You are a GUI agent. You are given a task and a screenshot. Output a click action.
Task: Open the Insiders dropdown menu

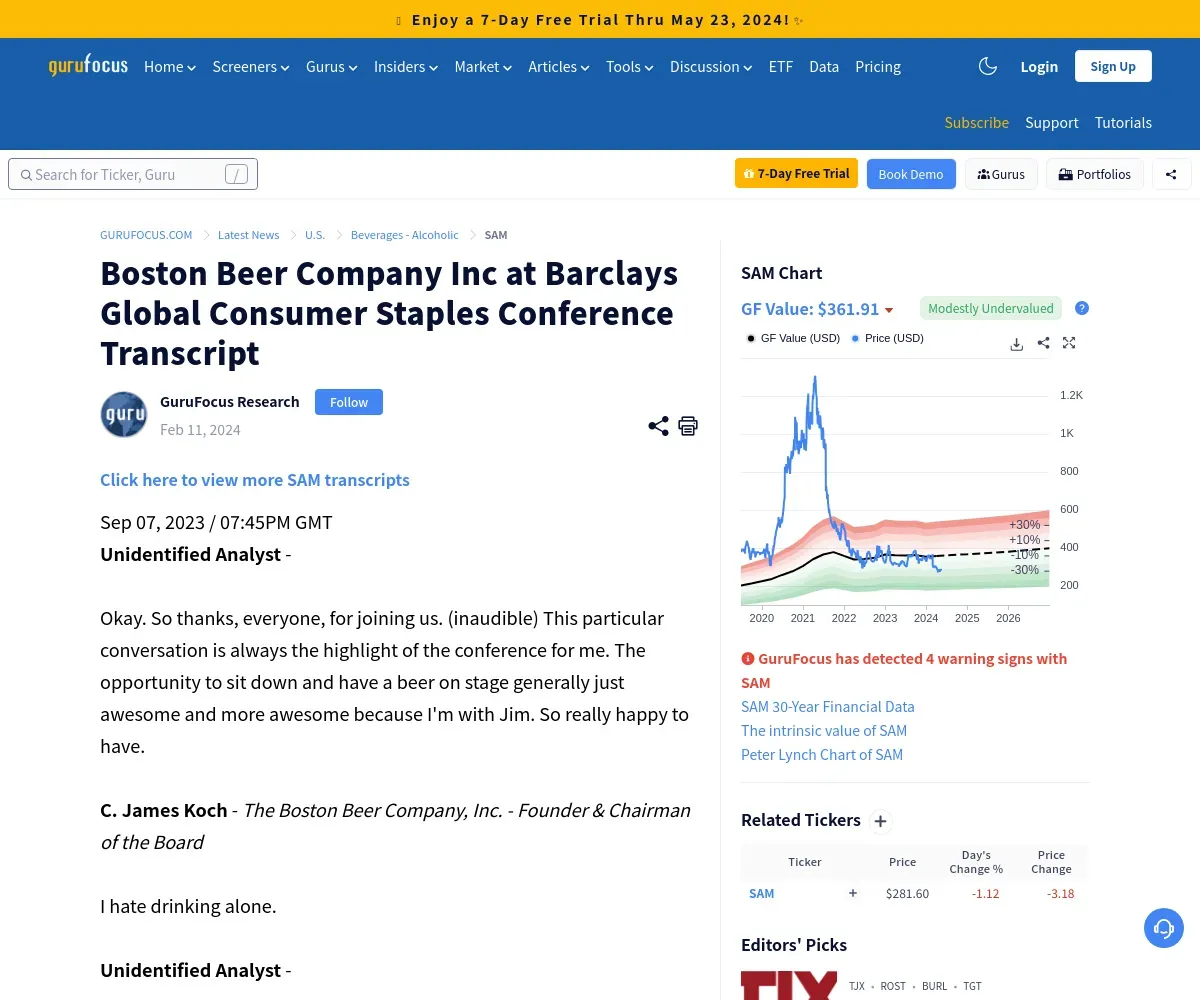[x=406, y=66]
